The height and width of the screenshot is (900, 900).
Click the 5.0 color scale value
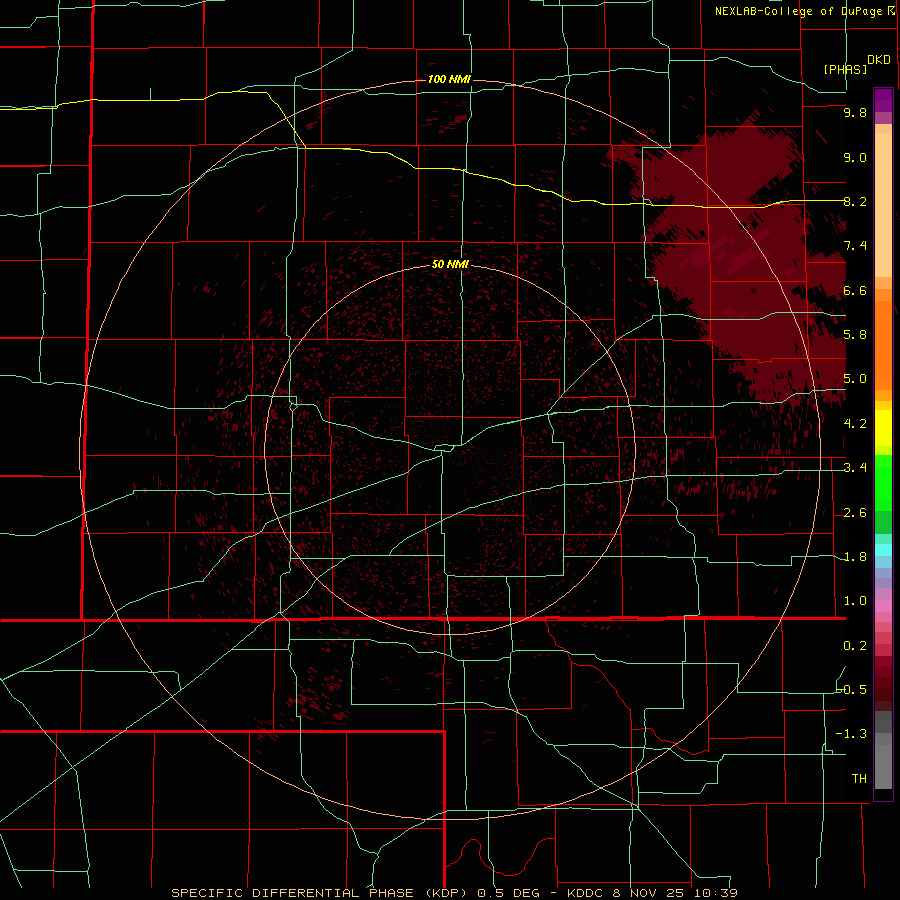(855, 379)
